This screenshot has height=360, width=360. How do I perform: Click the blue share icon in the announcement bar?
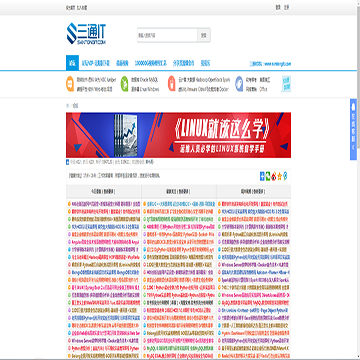(262, 176)
